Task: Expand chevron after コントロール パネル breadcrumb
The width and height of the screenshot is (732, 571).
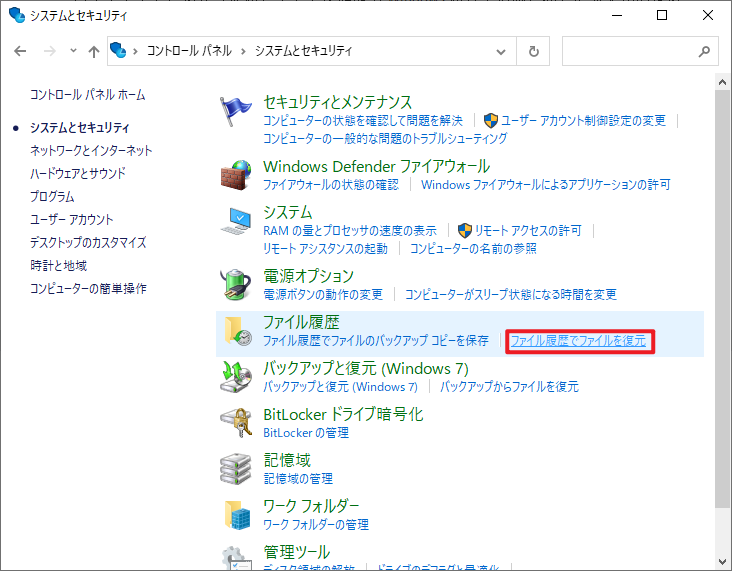Action: coord(243,51)
